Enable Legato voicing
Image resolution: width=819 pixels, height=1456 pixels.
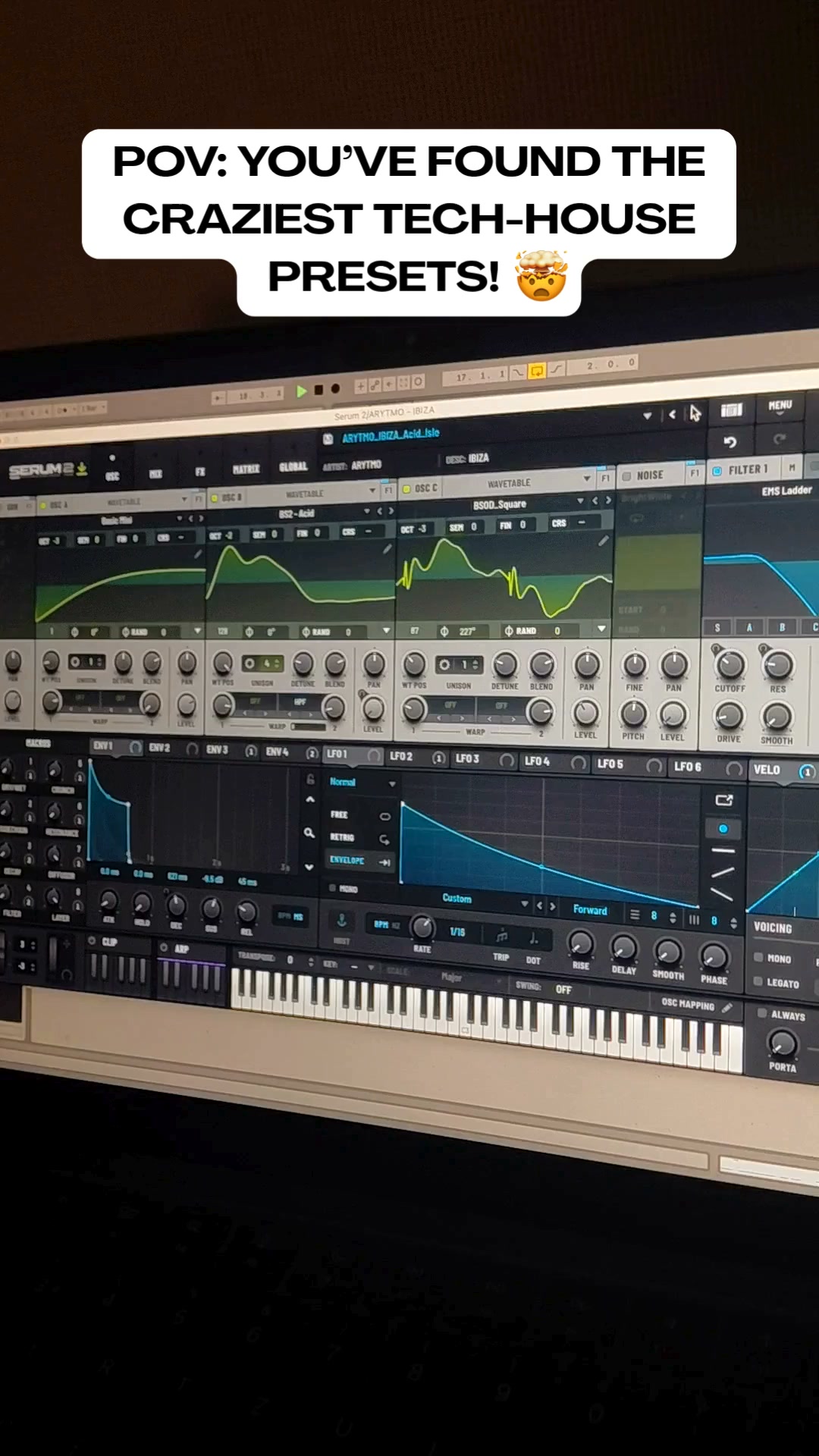point(758,981)
